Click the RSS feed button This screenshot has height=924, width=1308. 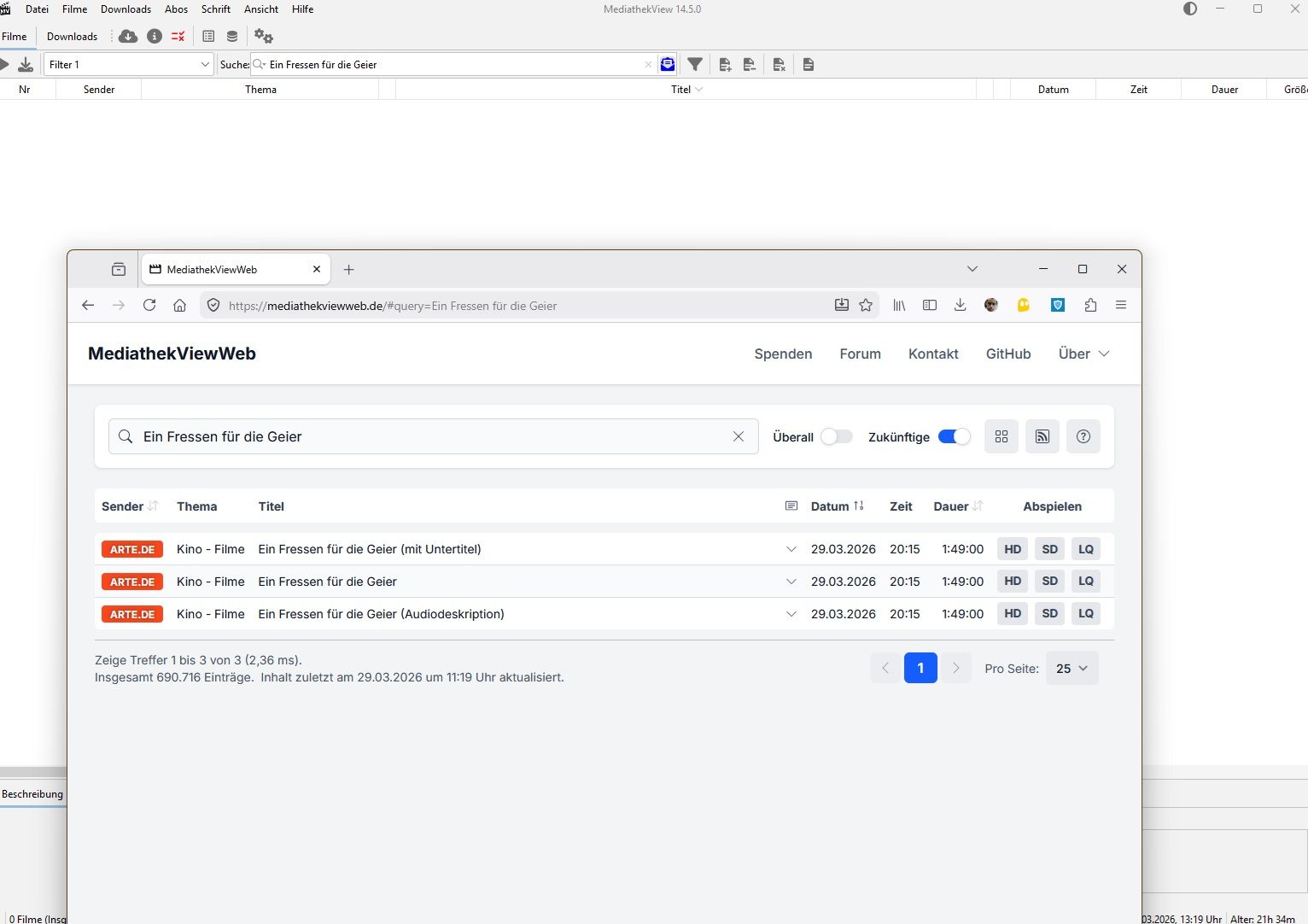[1042, 436]
